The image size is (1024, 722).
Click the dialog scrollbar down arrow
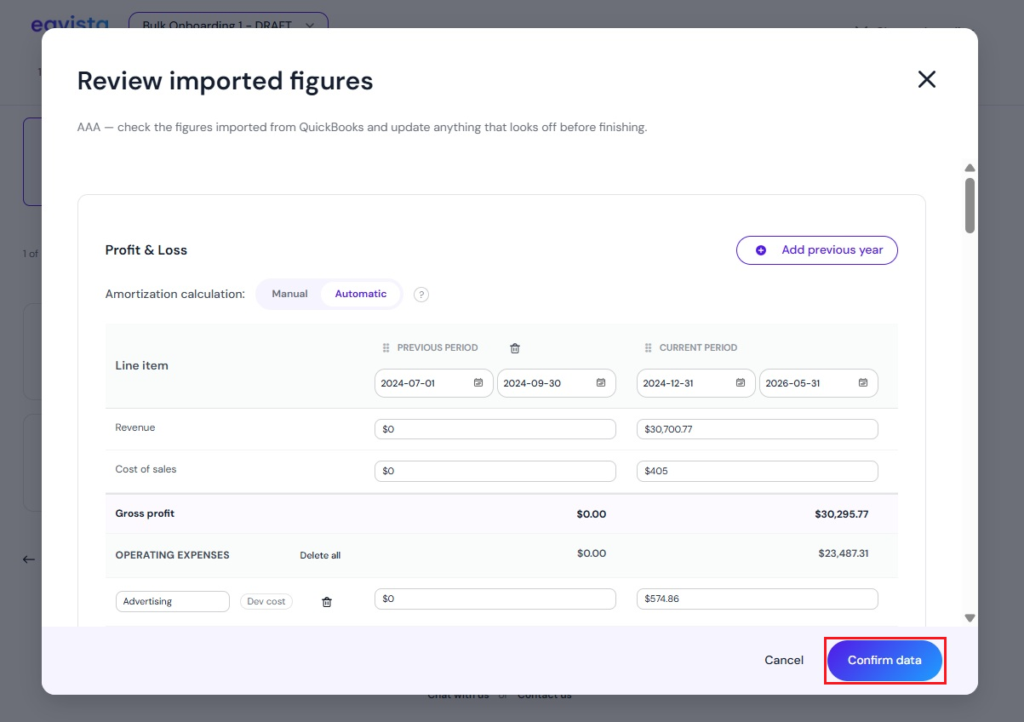click(970, 618)
